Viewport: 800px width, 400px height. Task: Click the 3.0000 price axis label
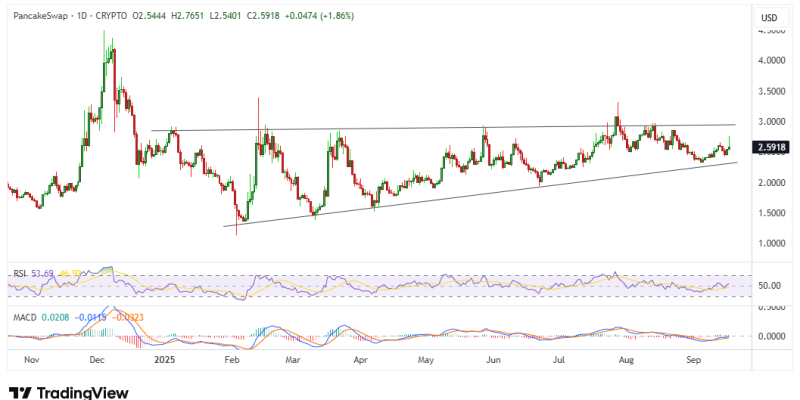pyautogui.click(x=771, y=121)
